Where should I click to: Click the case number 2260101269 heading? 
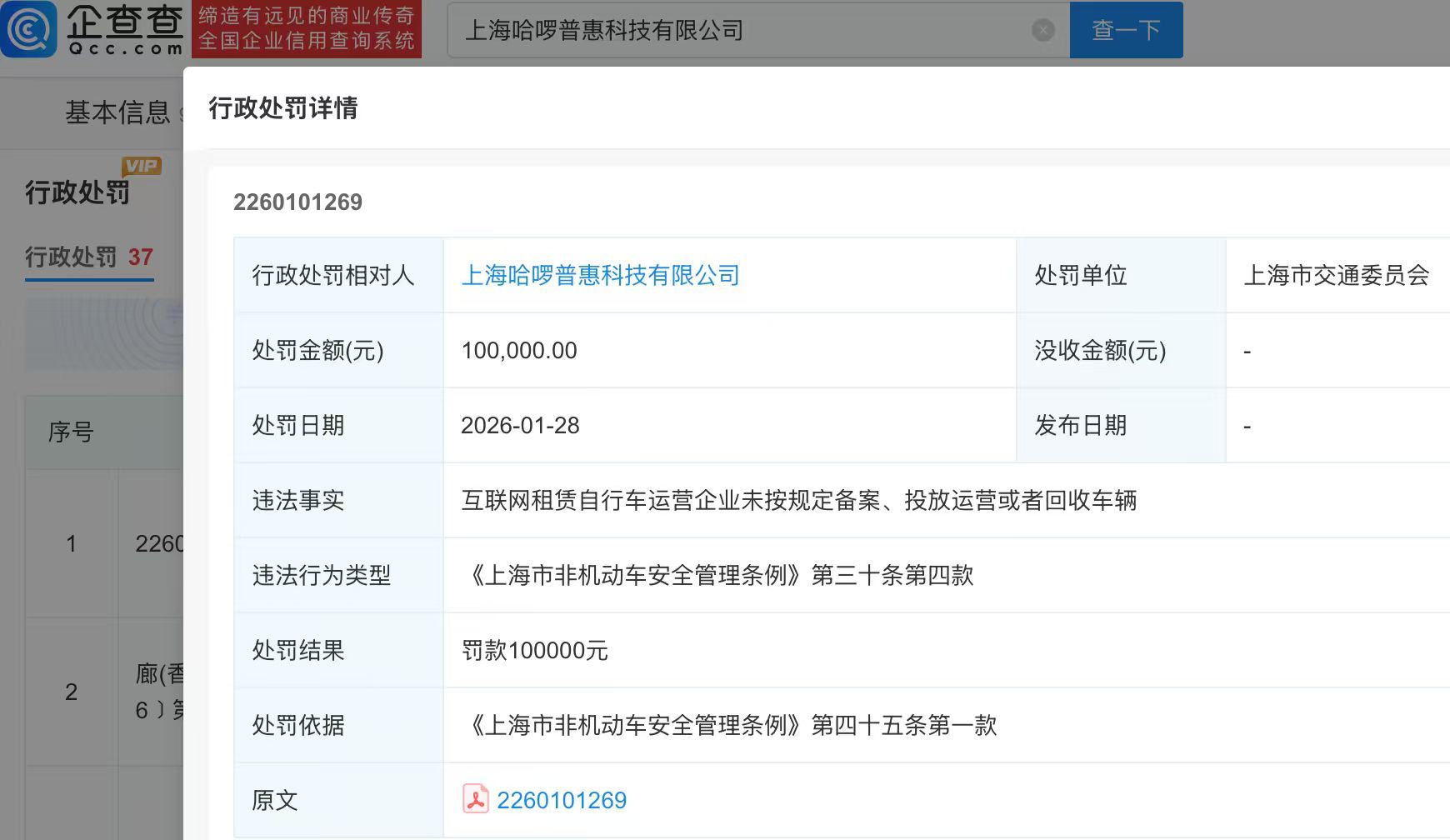297,202
